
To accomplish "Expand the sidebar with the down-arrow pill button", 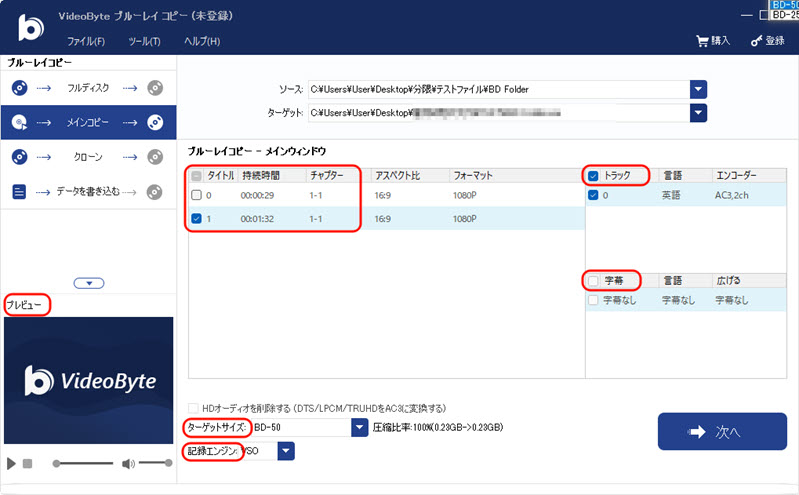I will 89,283.
